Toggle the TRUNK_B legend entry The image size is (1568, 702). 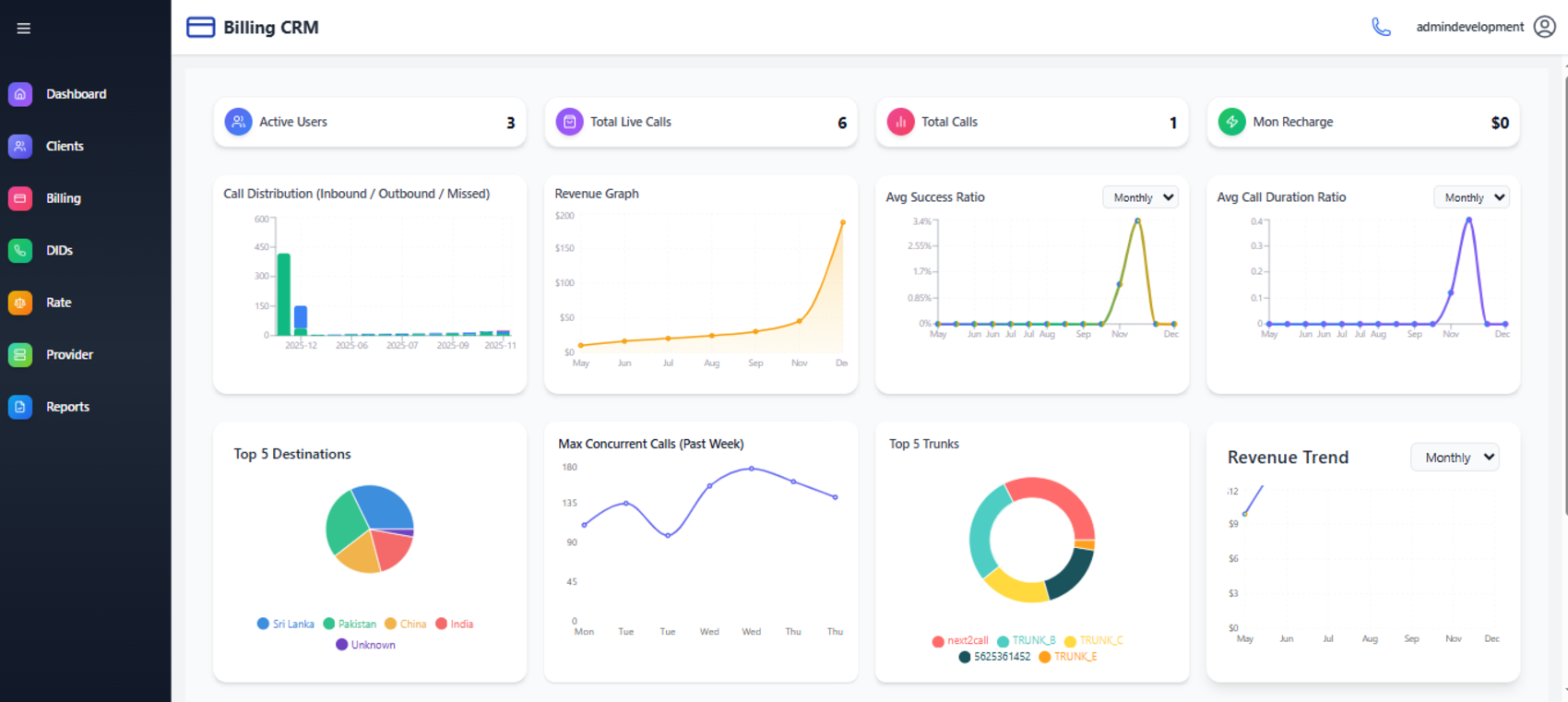tap(1027, 641)
